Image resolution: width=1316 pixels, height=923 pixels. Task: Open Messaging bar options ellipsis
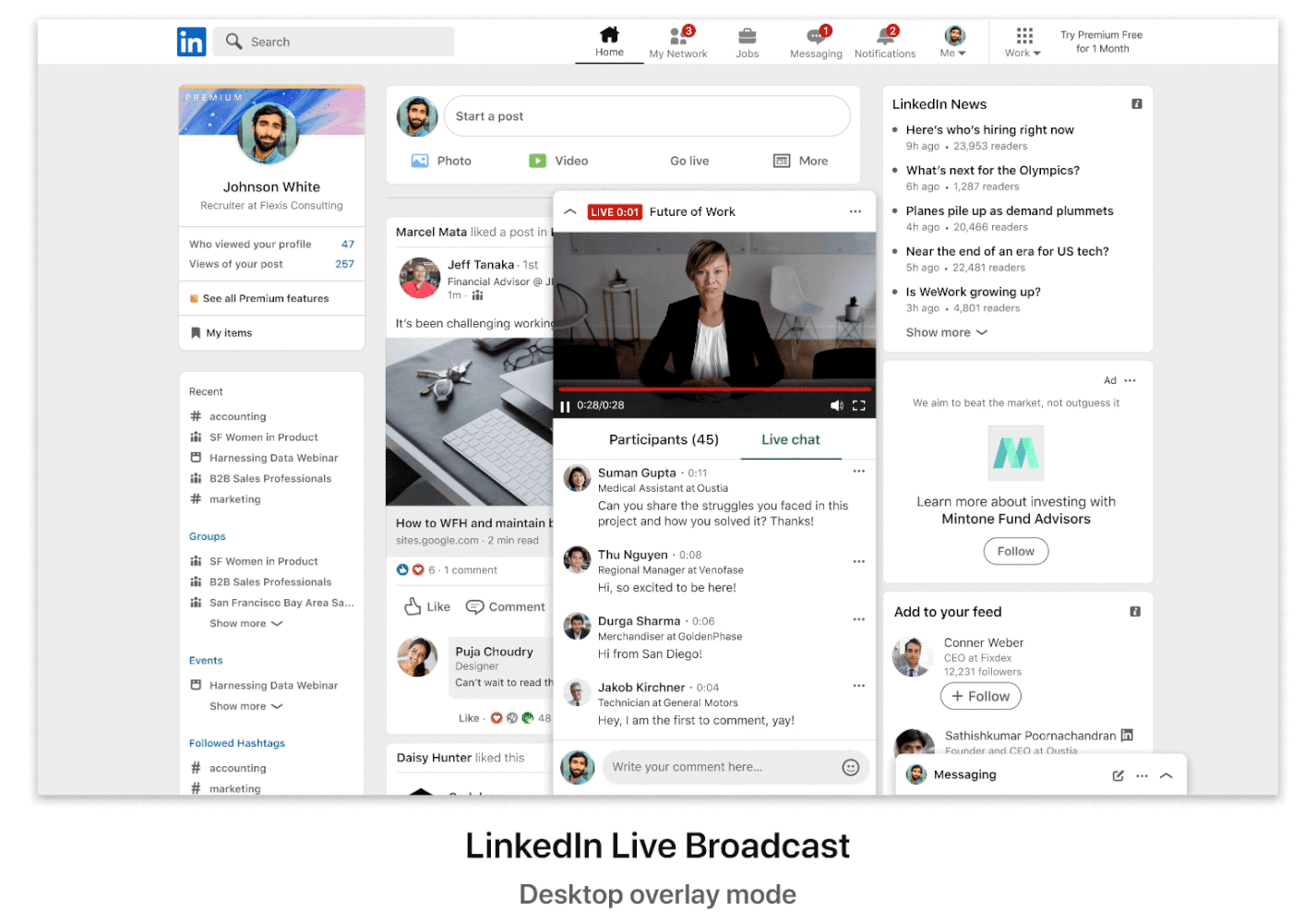(x=1142, y=775)
